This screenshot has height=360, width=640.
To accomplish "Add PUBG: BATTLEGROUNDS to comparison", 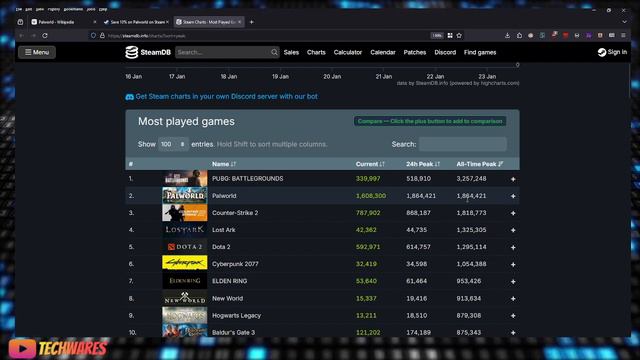I will 513,179.
